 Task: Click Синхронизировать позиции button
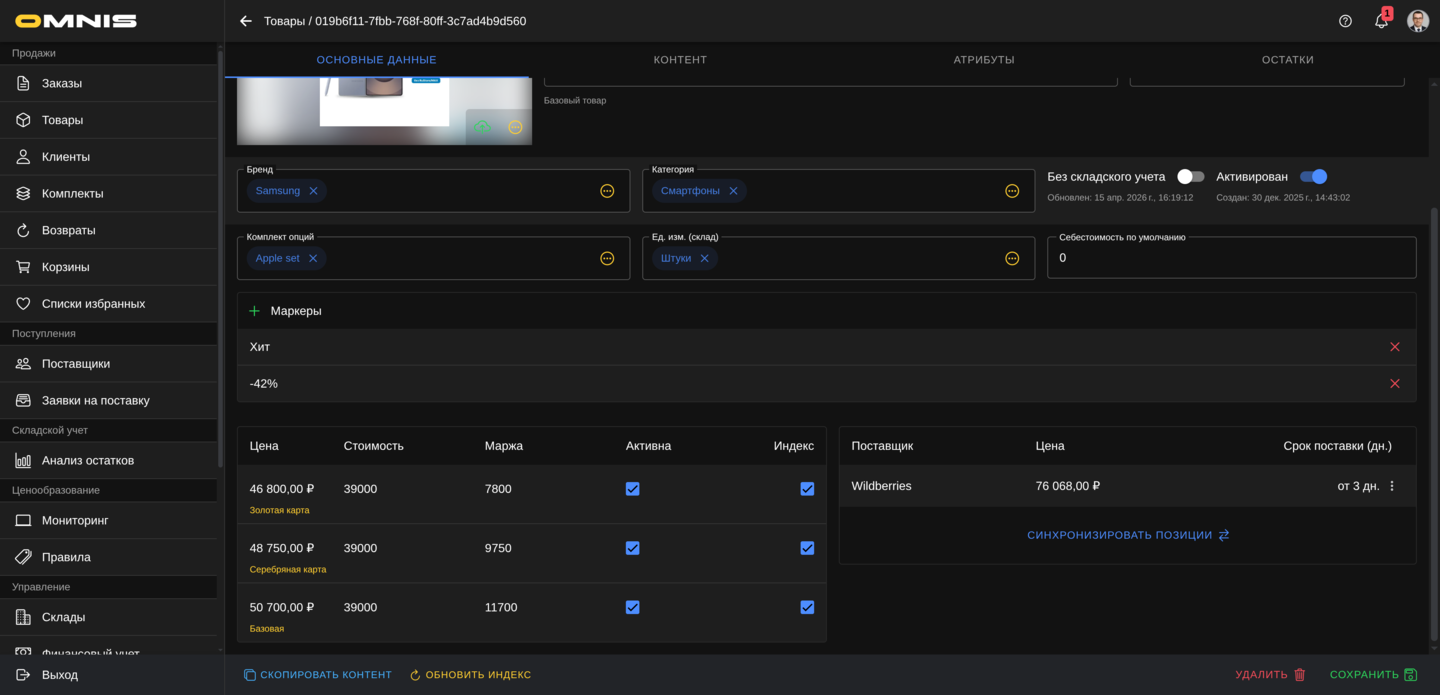click(x=1127, y=535)
